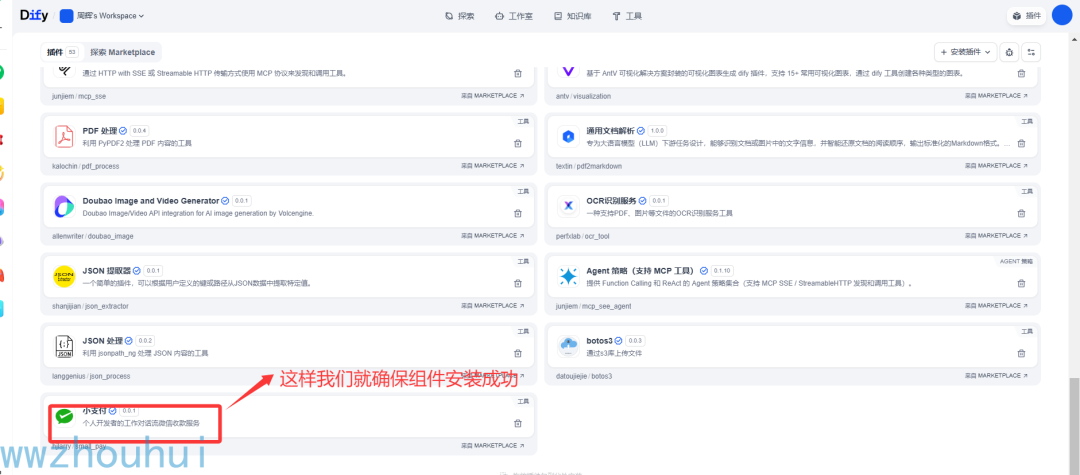The height and width of the screenshot is (475, 1080).
Task: Open MARKETPLACE link for junjiem/mcp_see_agent
Action: click(997, 306)
